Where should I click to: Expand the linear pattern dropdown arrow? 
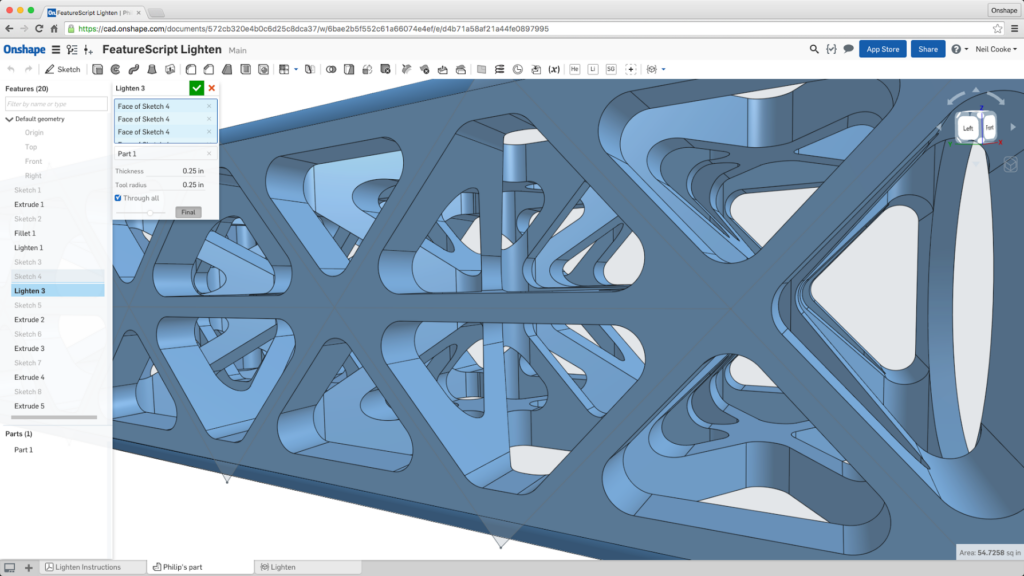(296, 69)
